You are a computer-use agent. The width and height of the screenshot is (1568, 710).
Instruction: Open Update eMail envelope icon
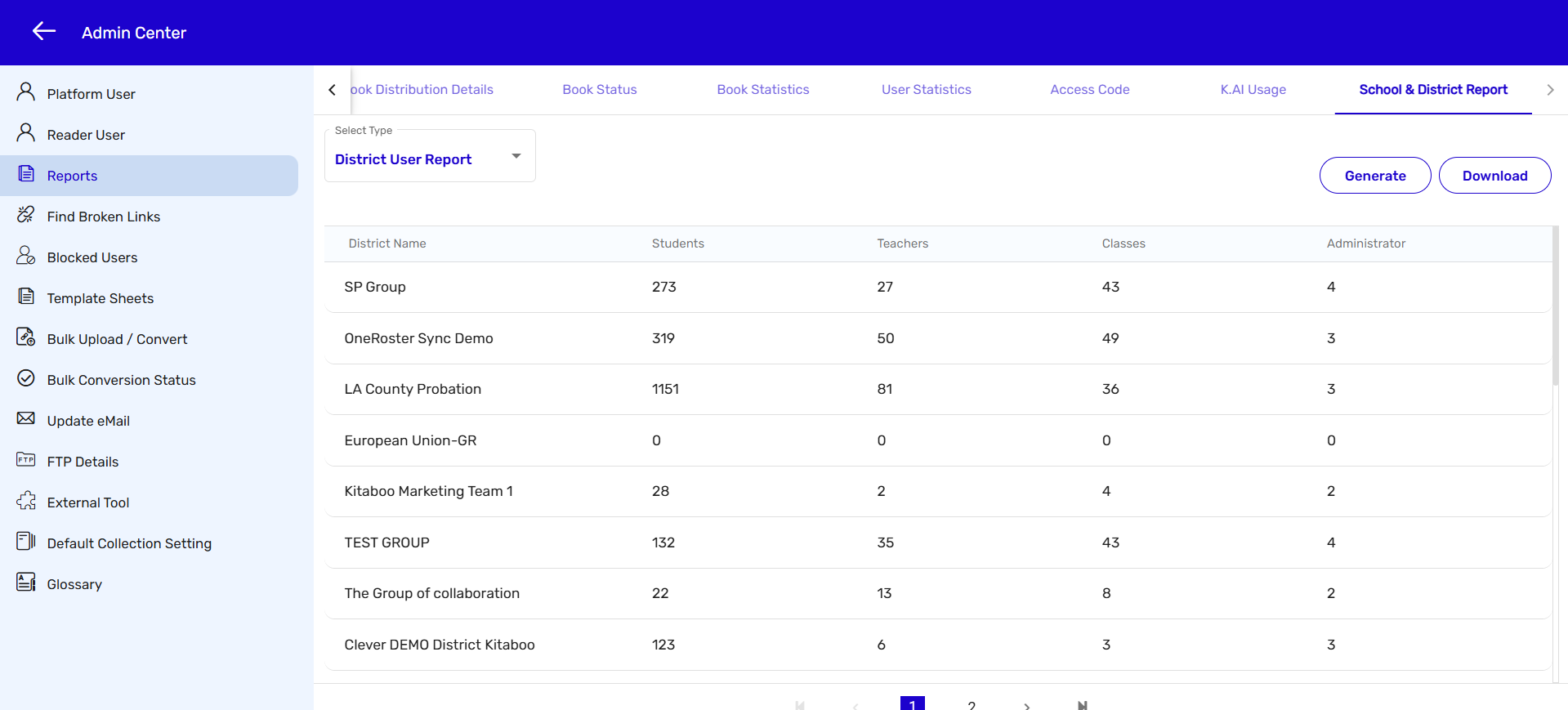coord(26,419)
